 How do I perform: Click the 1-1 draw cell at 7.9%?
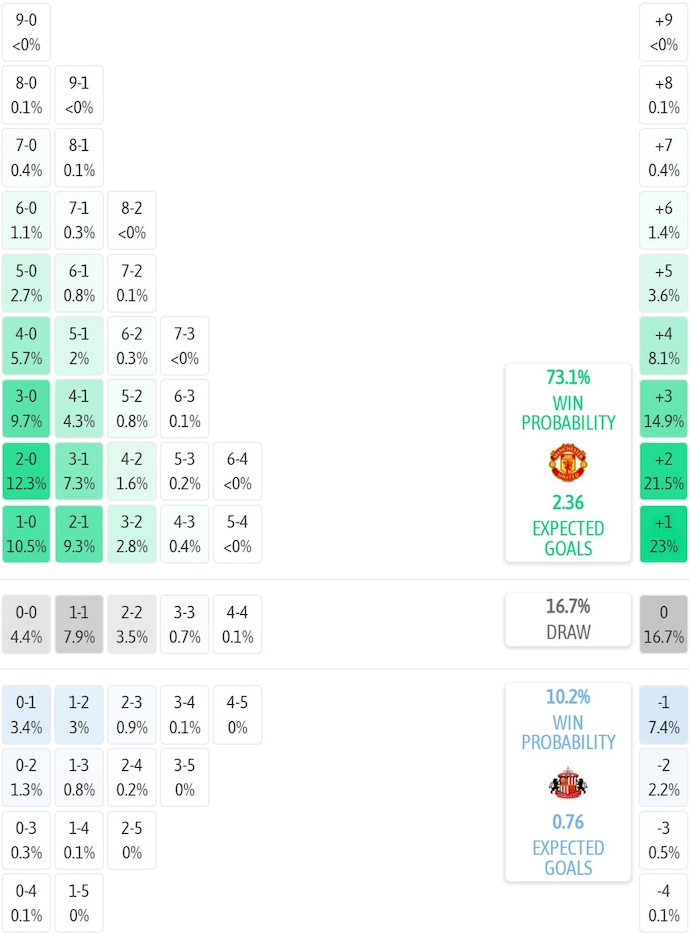tap(79, 624)
